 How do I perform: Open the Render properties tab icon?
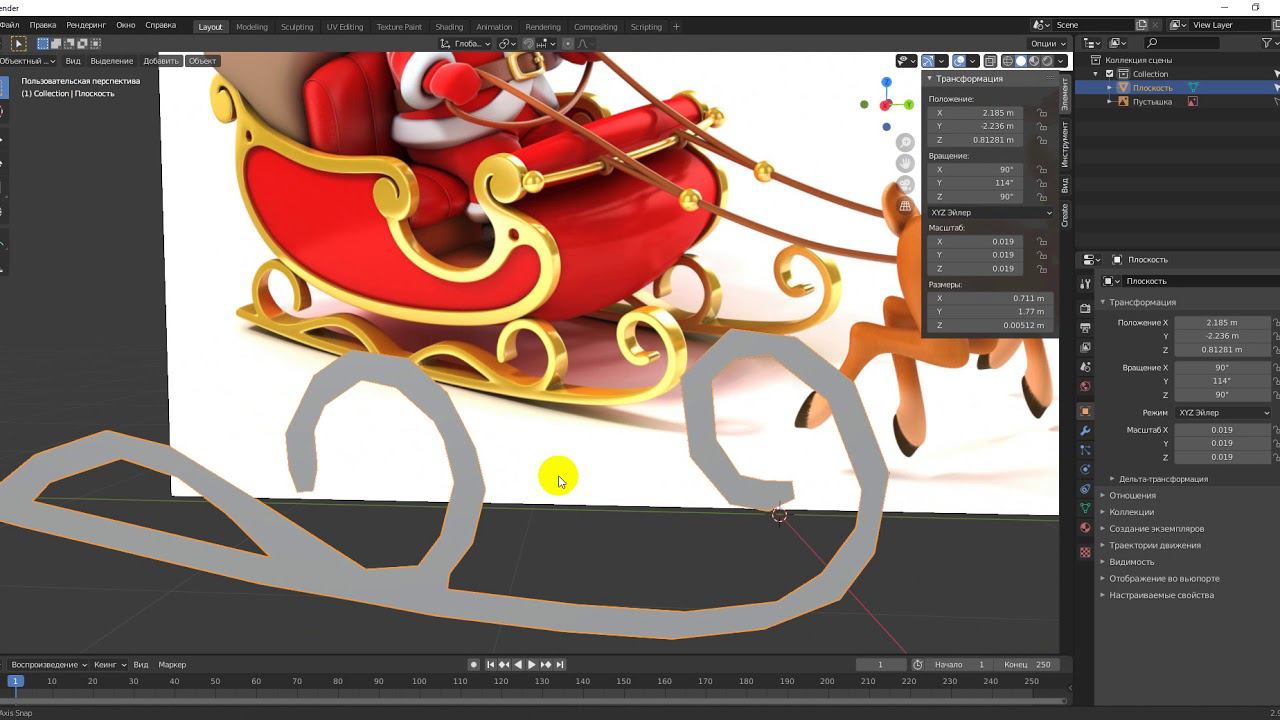click(x=1085, y=309)
